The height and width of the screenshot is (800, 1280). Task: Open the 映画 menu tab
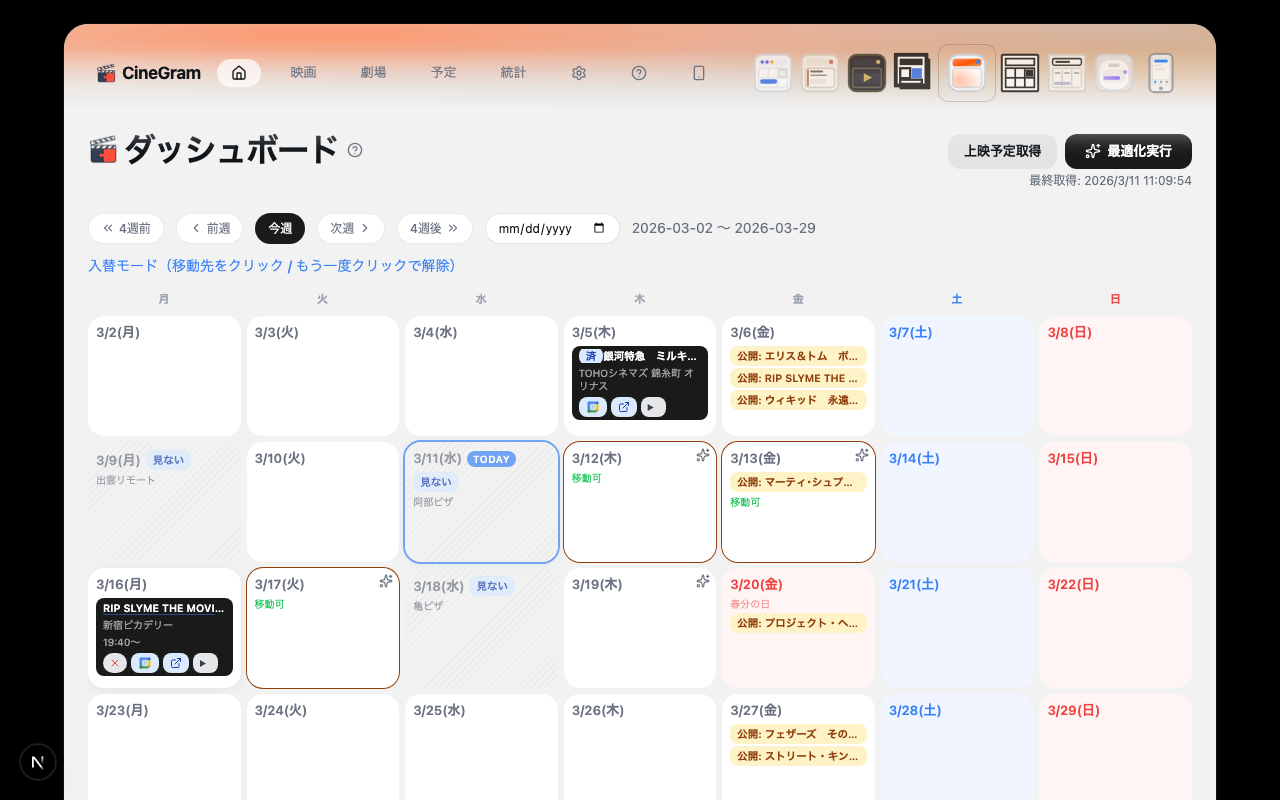pyautogui.click(x=304, y=73)
